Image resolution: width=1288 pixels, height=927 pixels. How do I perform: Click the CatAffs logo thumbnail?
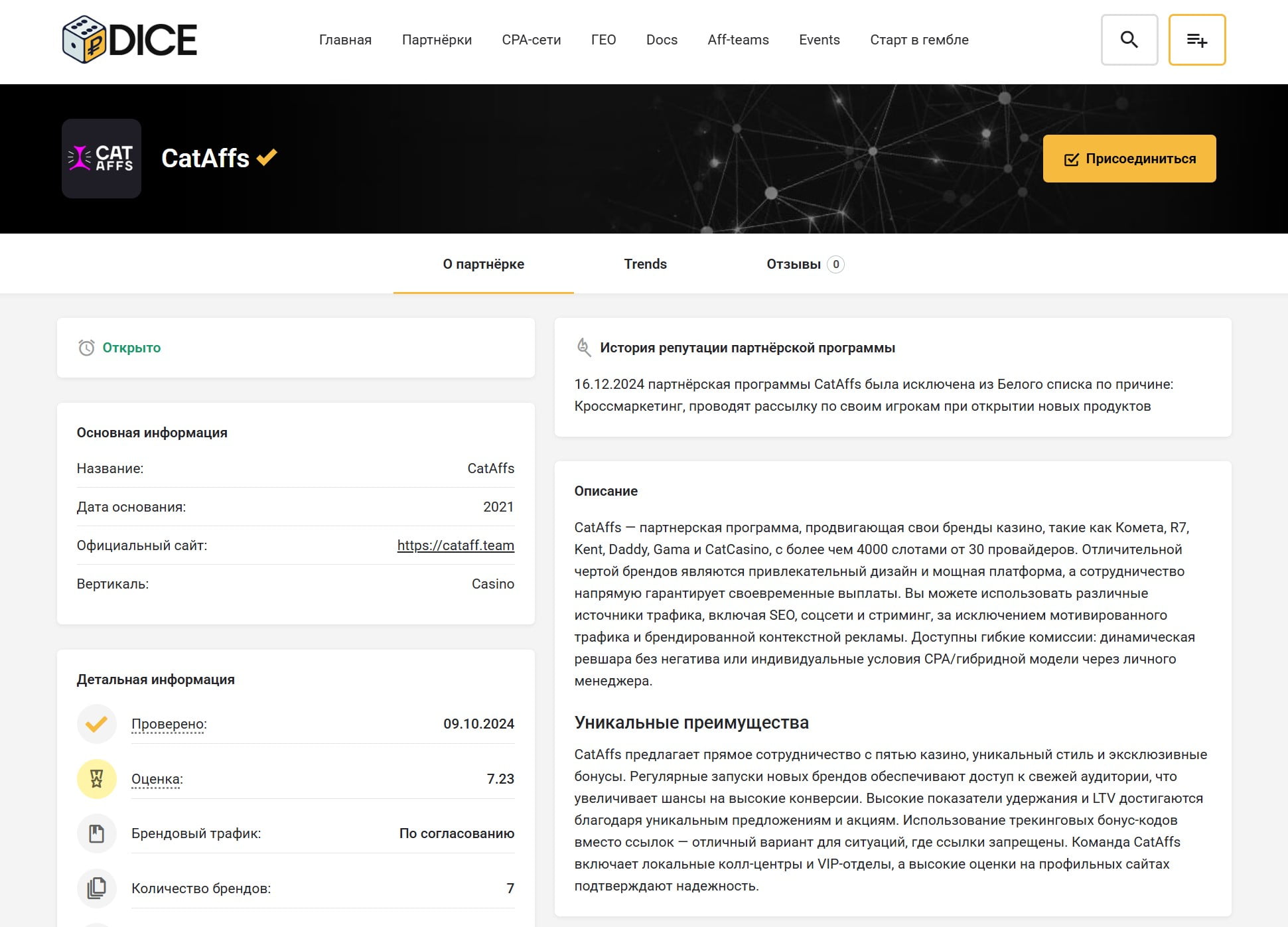102,159
